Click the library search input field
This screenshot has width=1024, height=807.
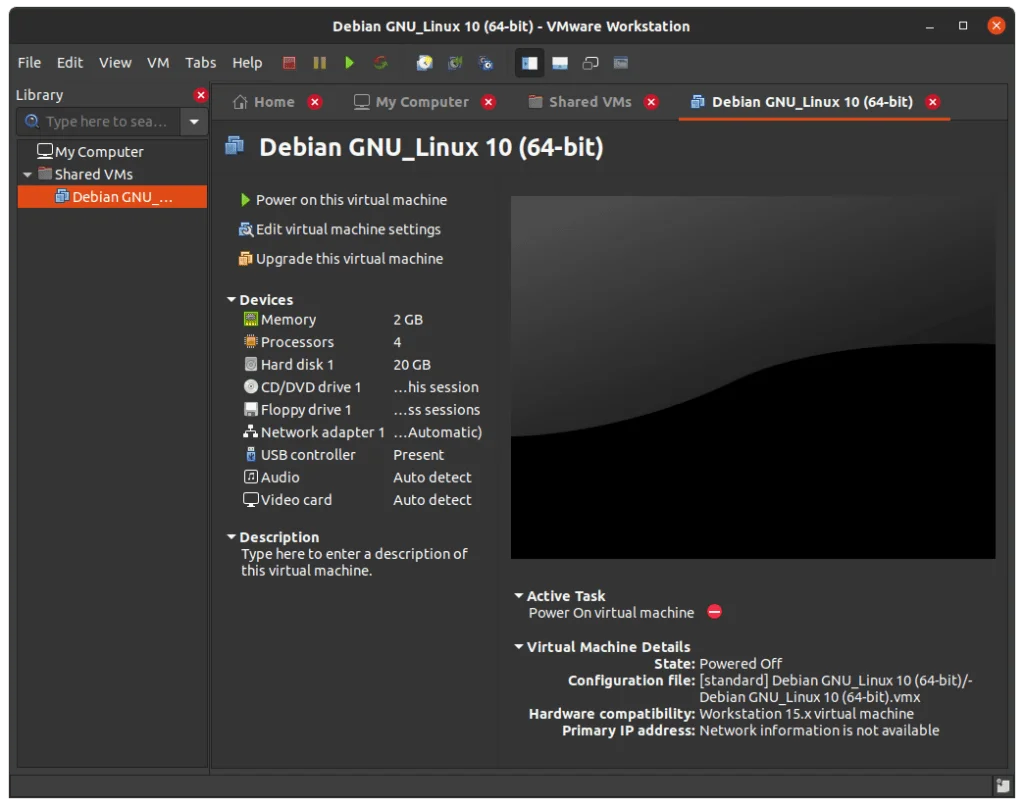(98, 121)
